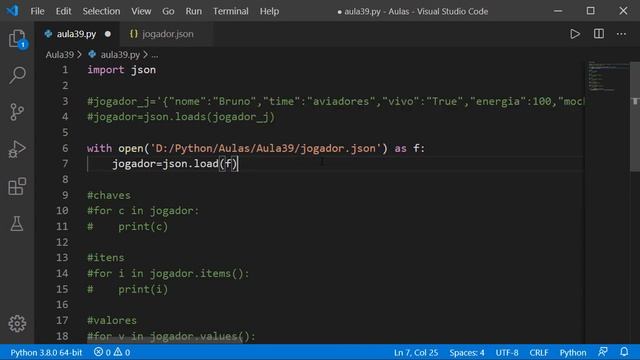Open the Source Control view

pos(17,112)
